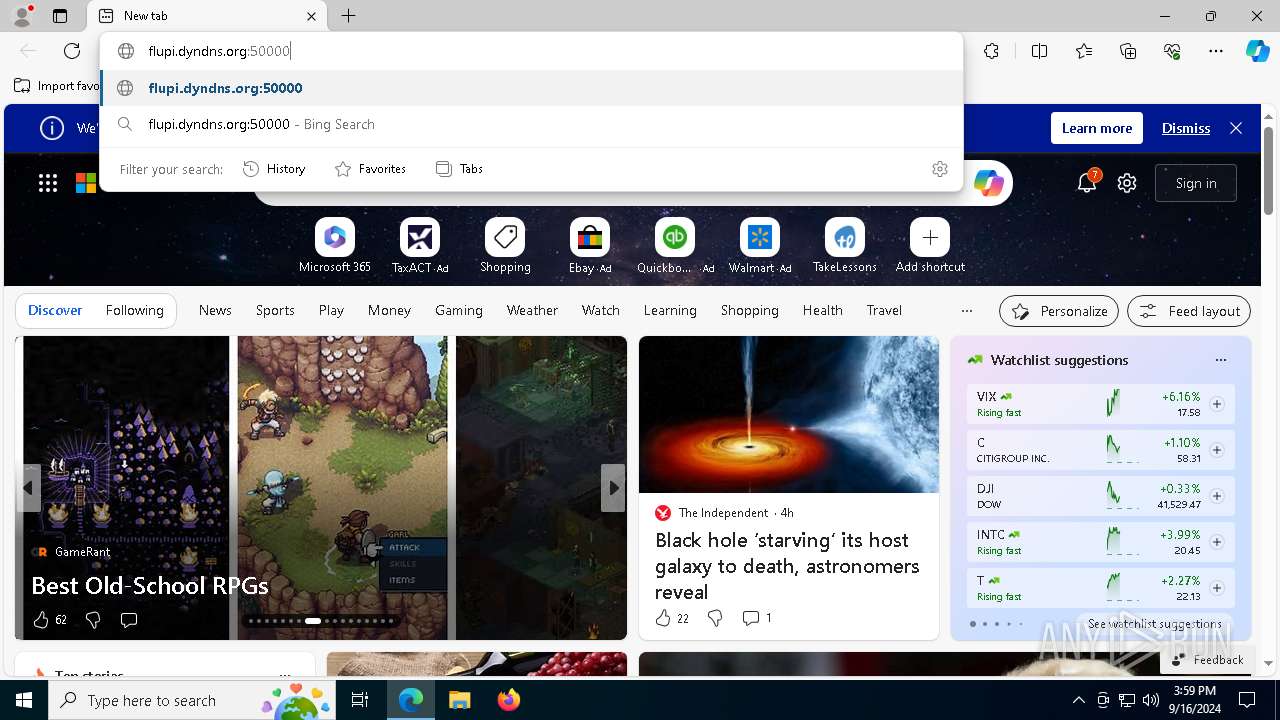Screen dimensions: 1280x720
Task: Open the TakeLessons shortcut
Action: click(845, 245)
